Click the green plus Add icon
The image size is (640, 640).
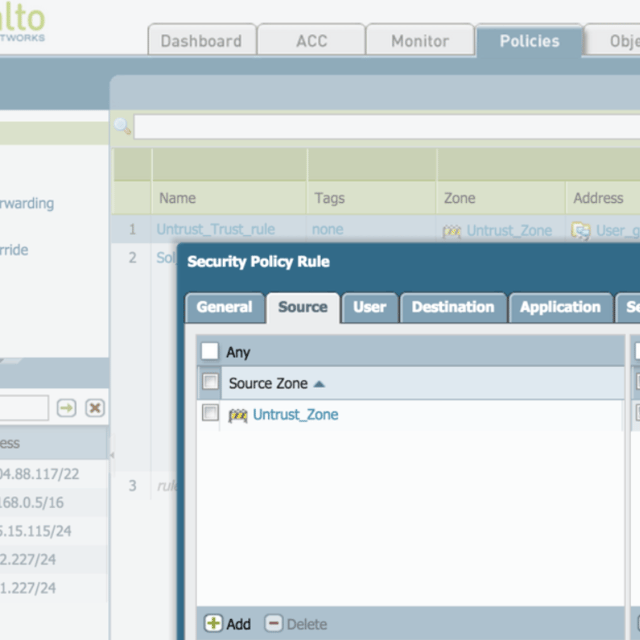[x=213, y=623]
